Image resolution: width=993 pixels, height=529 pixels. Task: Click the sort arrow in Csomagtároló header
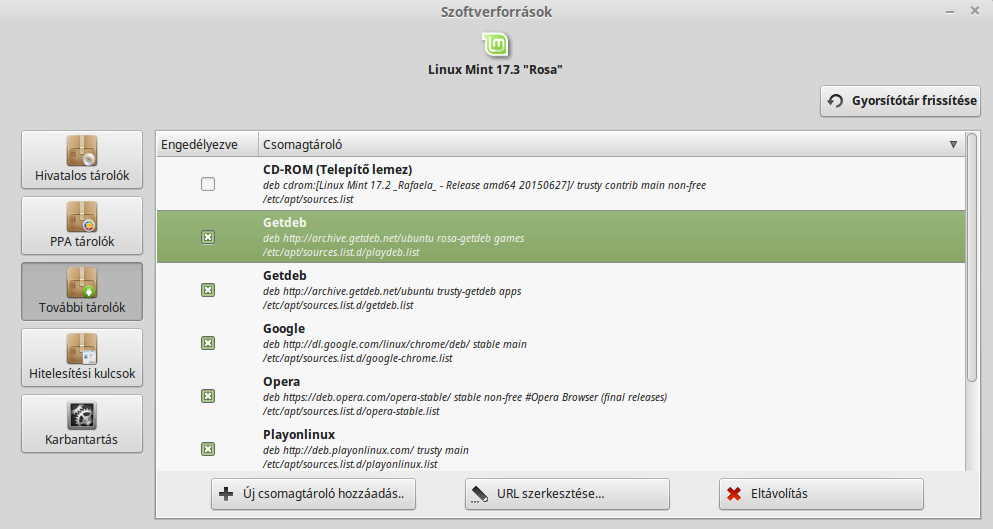click(x=953, y=144)
